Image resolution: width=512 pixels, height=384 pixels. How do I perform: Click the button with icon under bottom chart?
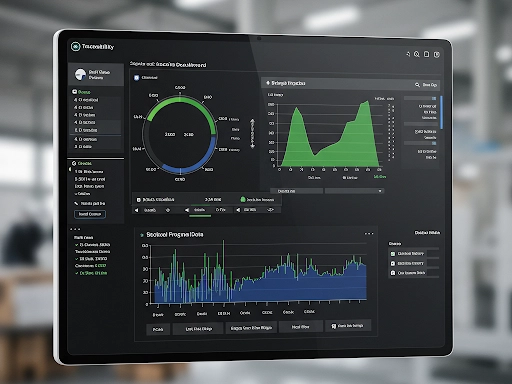click(348, 326)
